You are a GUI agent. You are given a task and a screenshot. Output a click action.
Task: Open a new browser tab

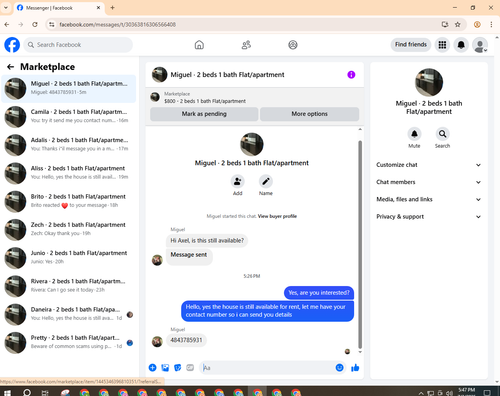112,8
